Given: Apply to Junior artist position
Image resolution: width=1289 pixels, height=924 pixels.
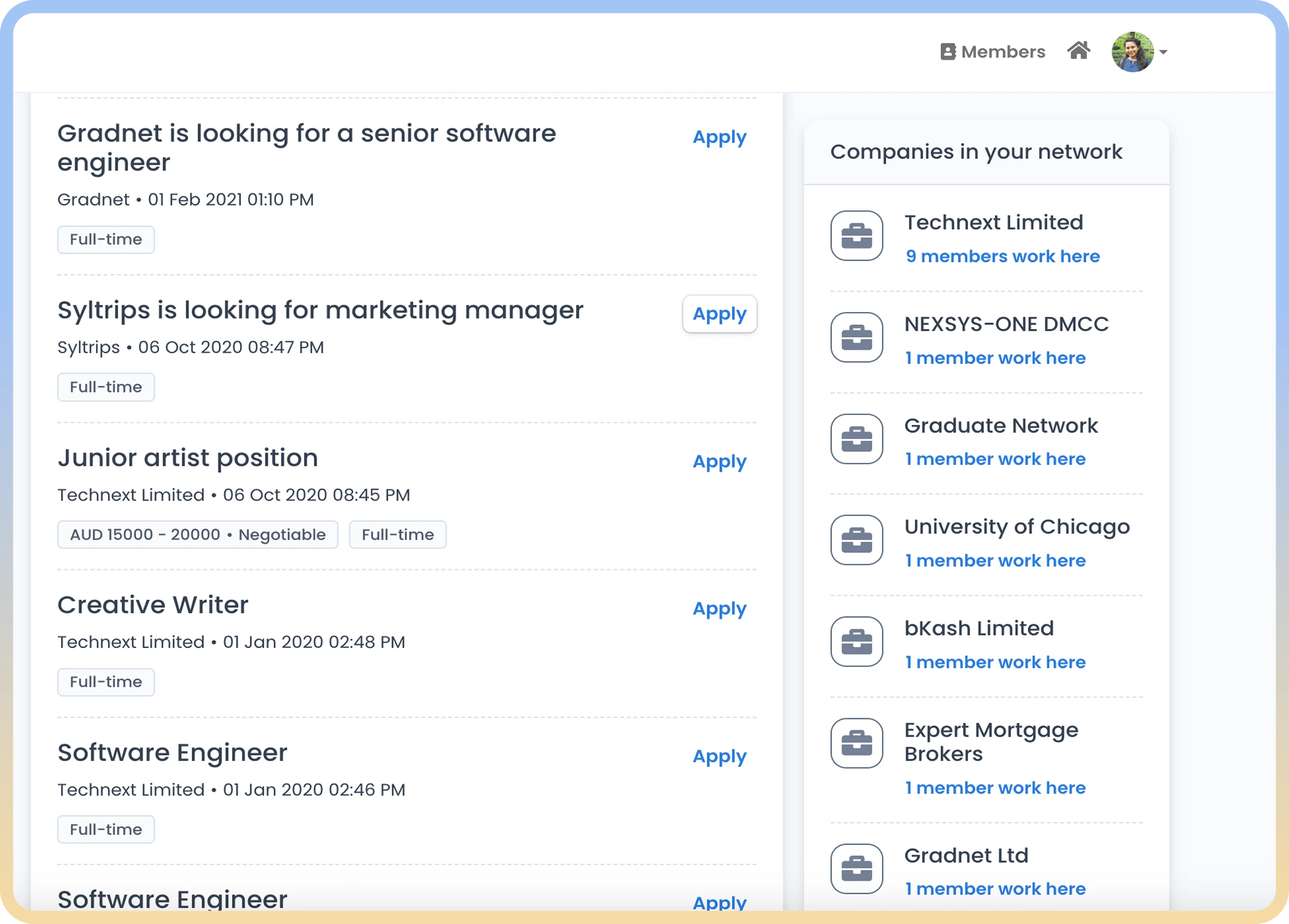Looking at the screenshot, I should point(719,462).
